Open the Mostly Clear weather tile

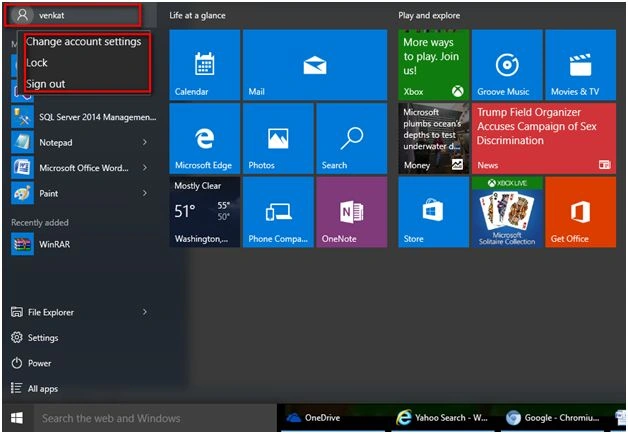coord(205,212)
